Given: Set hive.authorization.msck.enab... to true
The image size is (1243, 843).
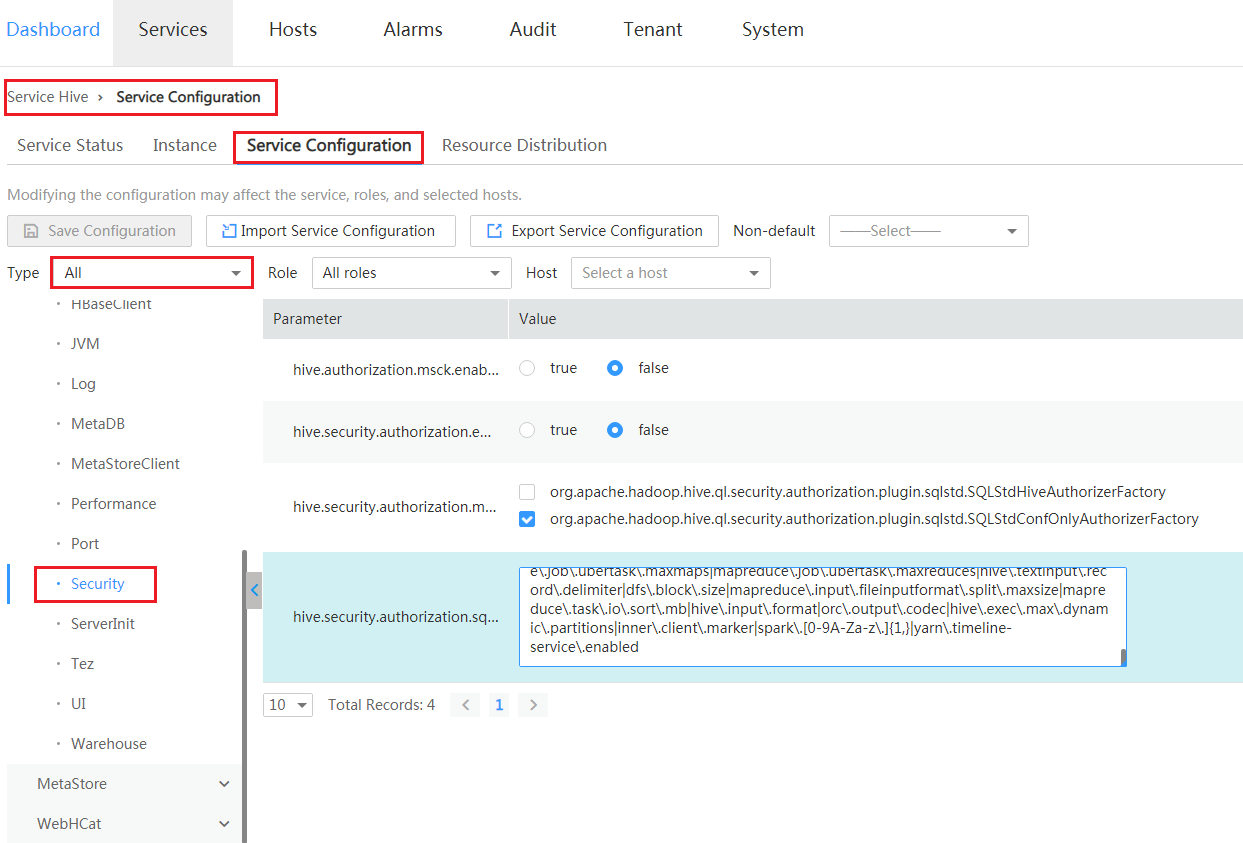Looking at the screenshot, I should pyautogui.click(x=527, y=368).
